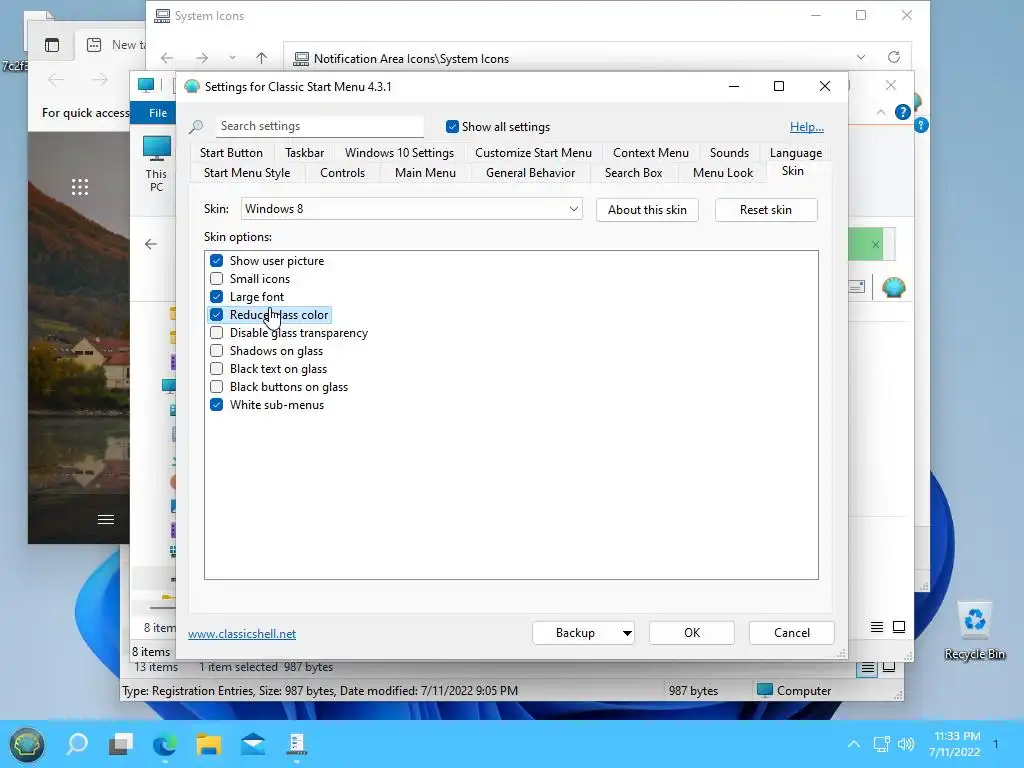
Task: Enable Shadows on glass
Action: (217, 351)
